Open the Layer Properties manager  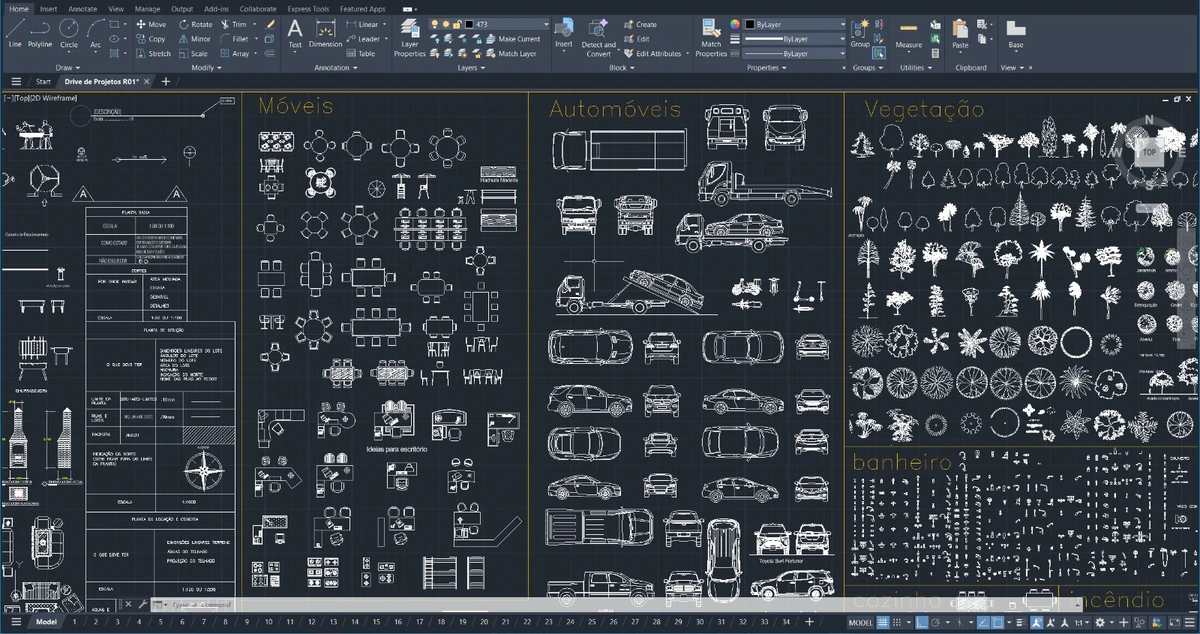410,36
